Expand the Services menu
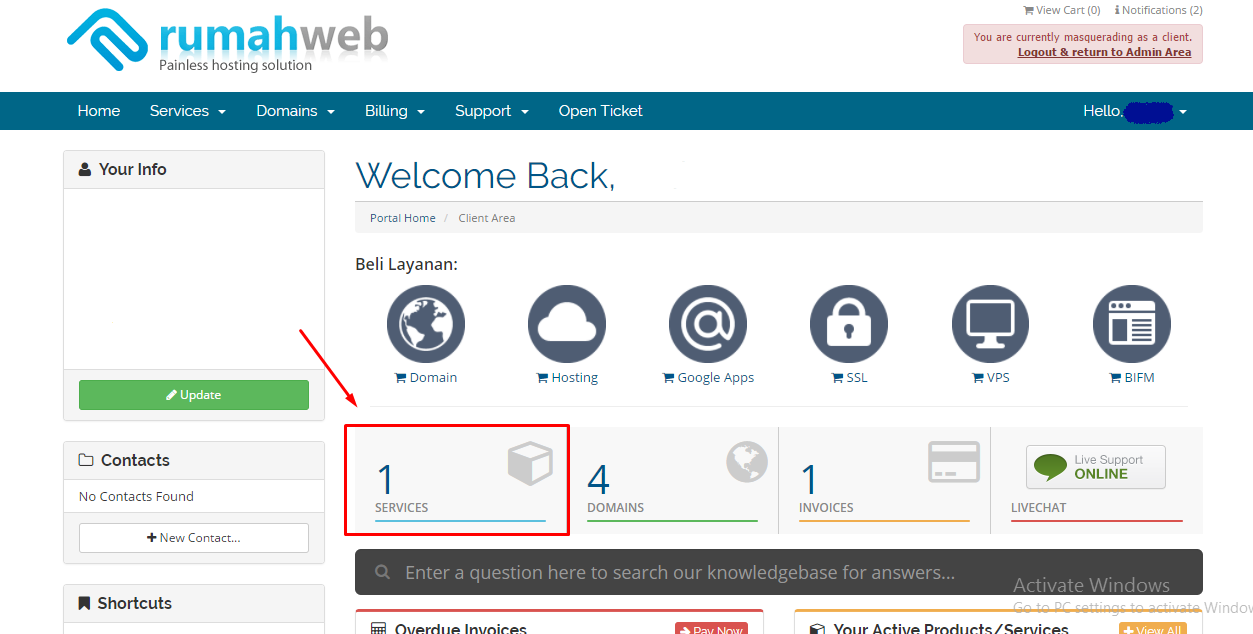Image resolution: width=1253 pixels, height=634 pixels. pyautogui.click(x=188, y=111)
